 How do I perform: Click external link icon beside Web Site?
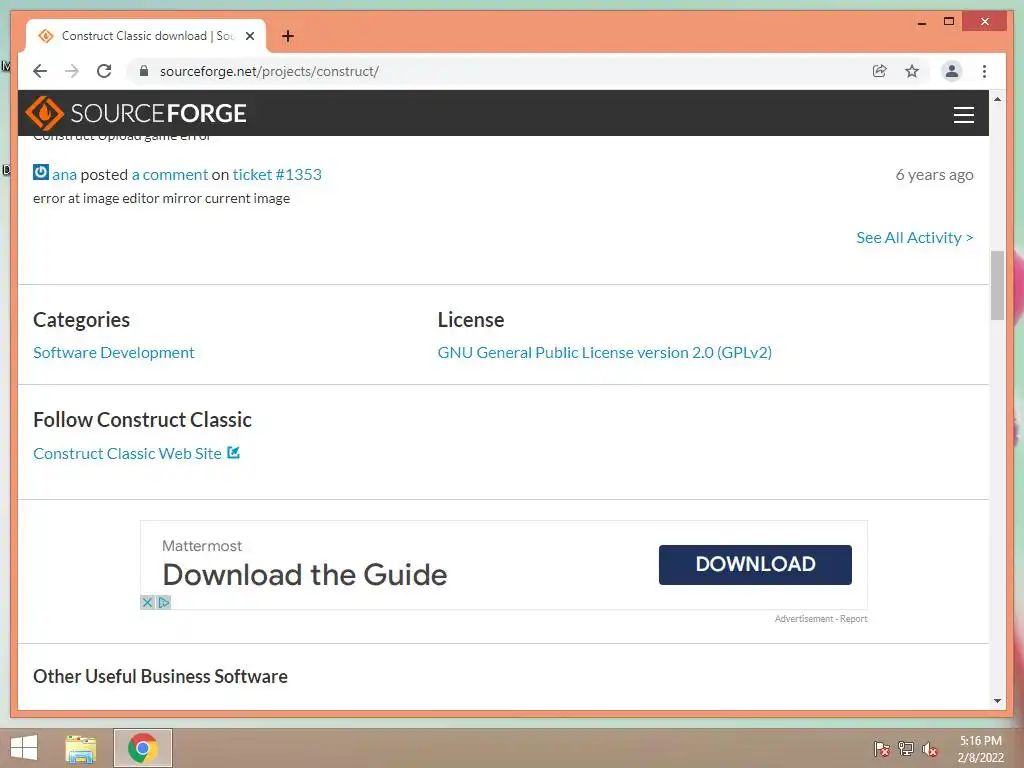pos(233,452)
